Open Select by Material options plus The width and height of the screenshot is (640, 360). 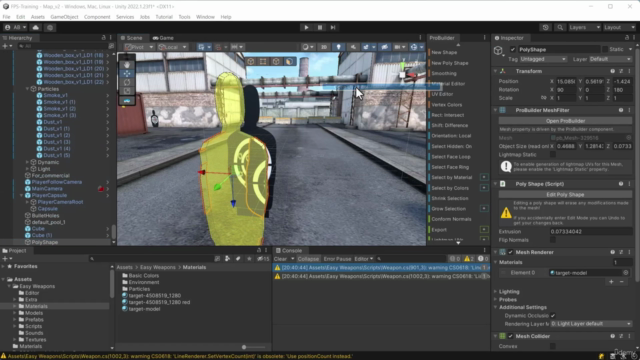click(484, 177)
